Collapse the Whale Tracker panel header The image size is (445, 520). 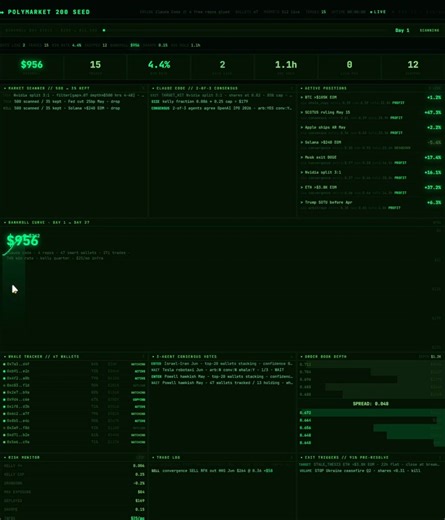pos(5,357)
